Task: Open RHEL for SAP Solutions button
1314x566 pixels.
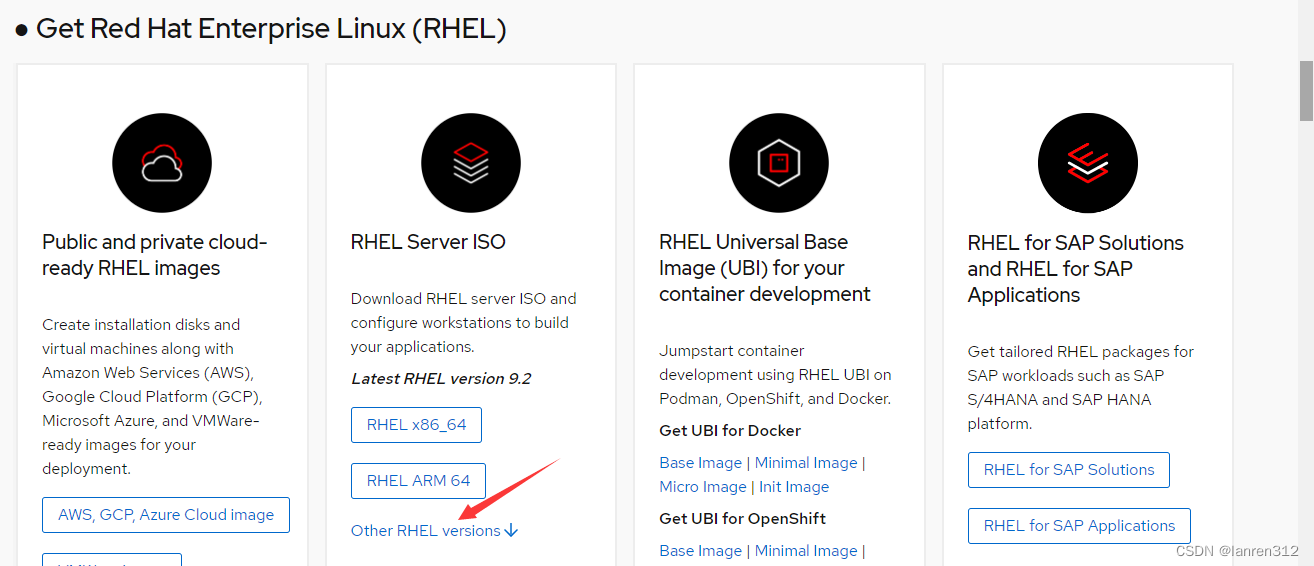Action: click(1069, 469)
